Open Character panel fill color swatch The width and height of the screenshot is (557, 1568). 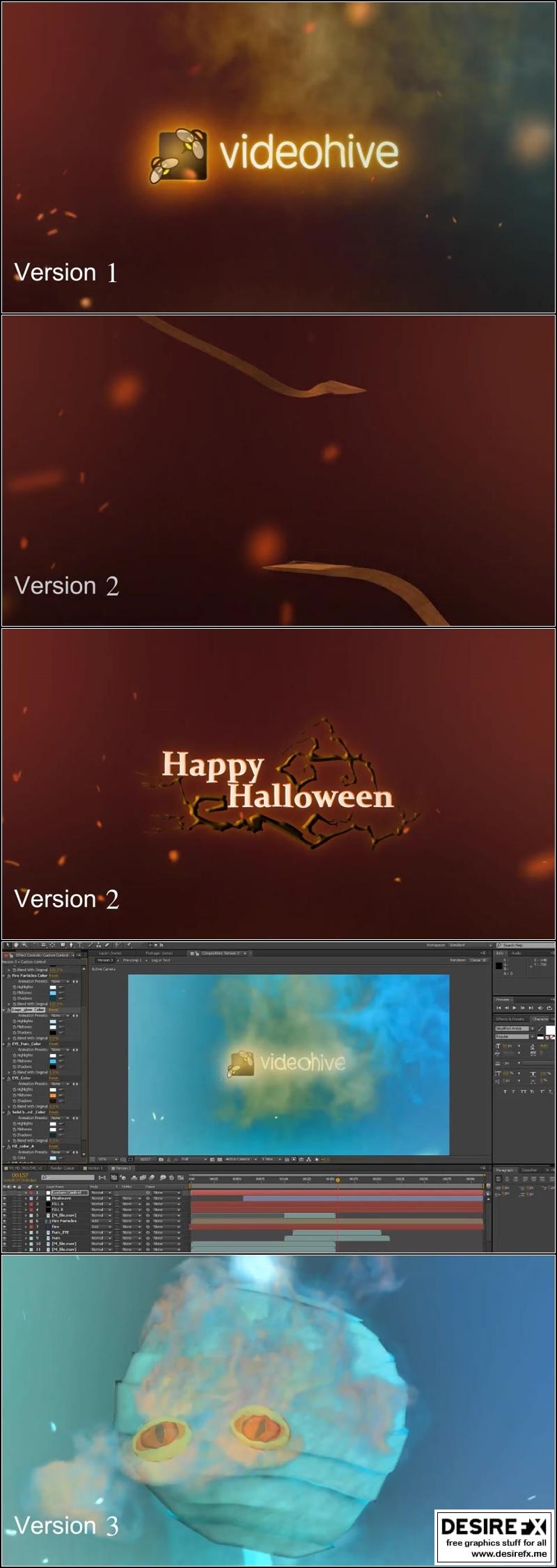tap(550, 1030)
